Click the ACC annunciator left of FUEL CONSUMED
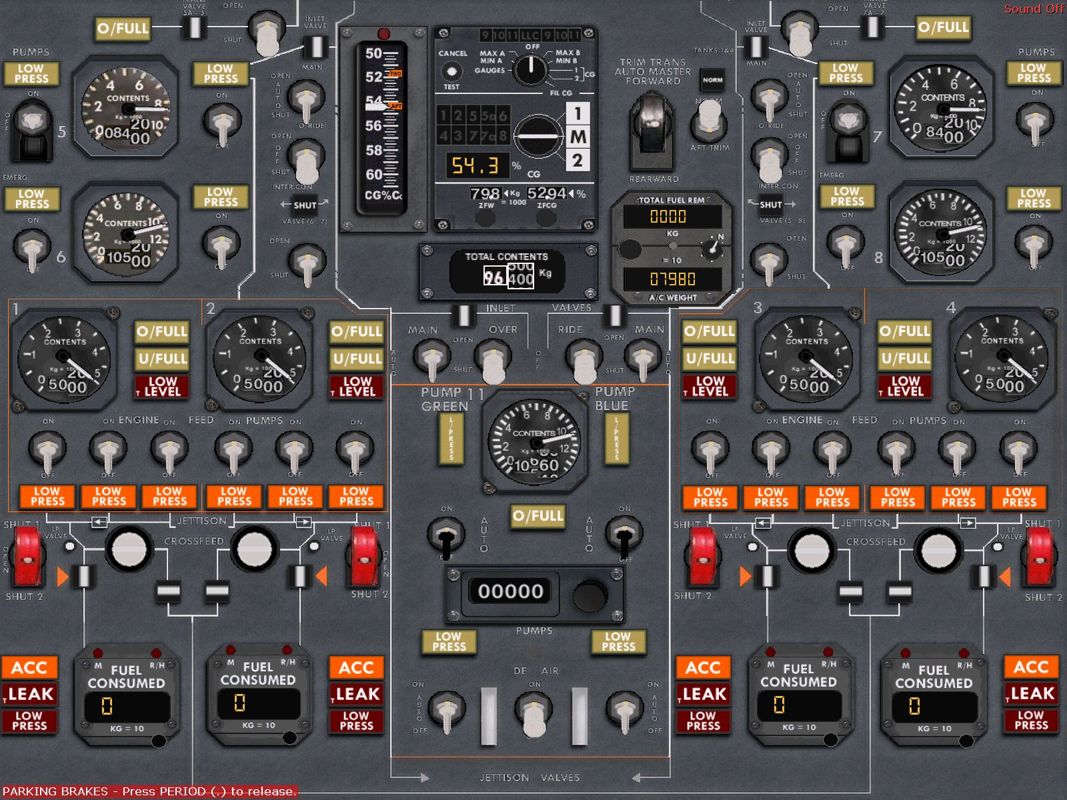1067x800 pixels. coord(29,668)
